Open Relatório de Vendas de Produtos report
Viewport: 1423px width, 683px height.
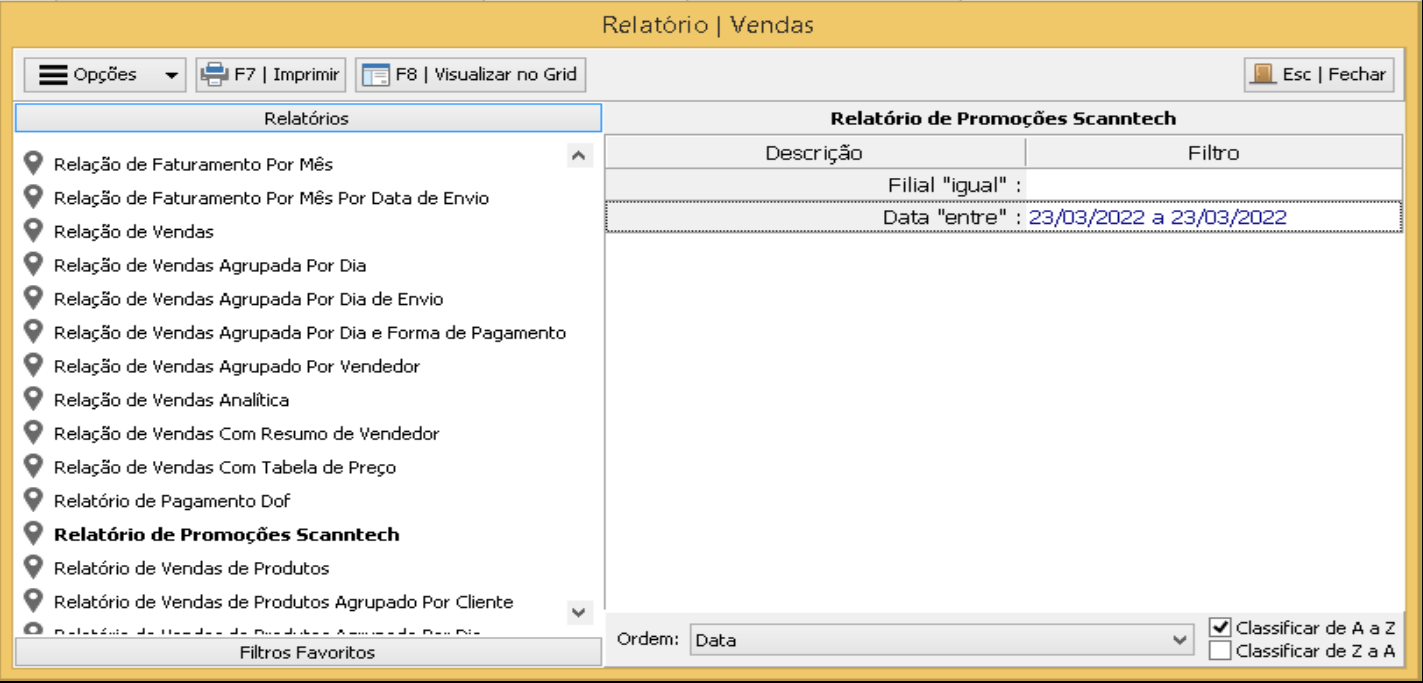(x=191, y=568)
